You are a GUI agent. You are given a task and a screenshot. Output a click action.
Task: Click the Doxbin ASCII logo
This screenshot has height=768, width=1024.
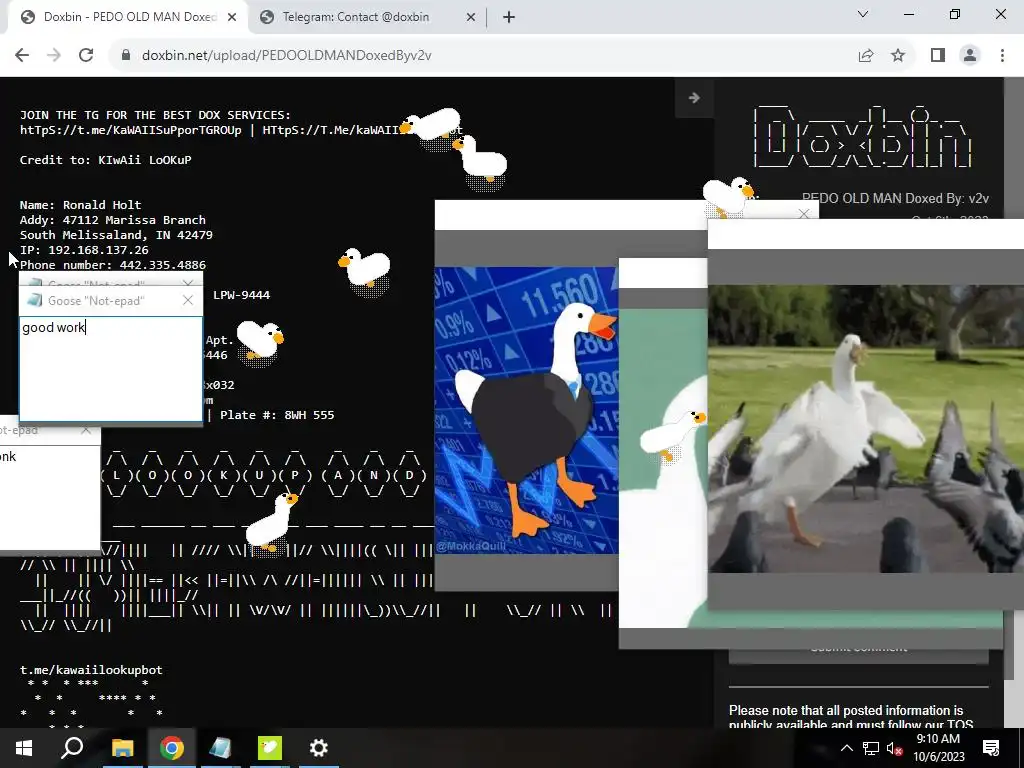point(862,137)
